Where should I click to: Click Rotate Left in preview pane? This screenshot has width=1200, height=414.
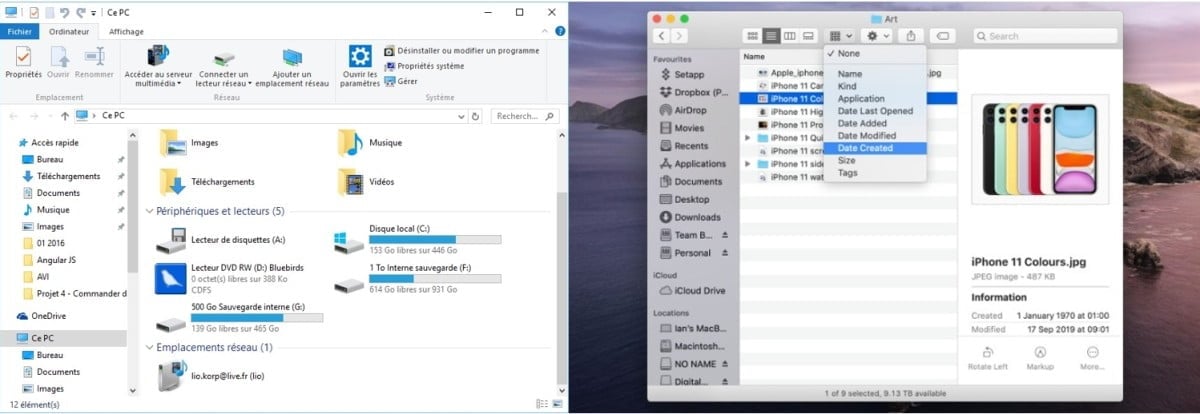988,357
